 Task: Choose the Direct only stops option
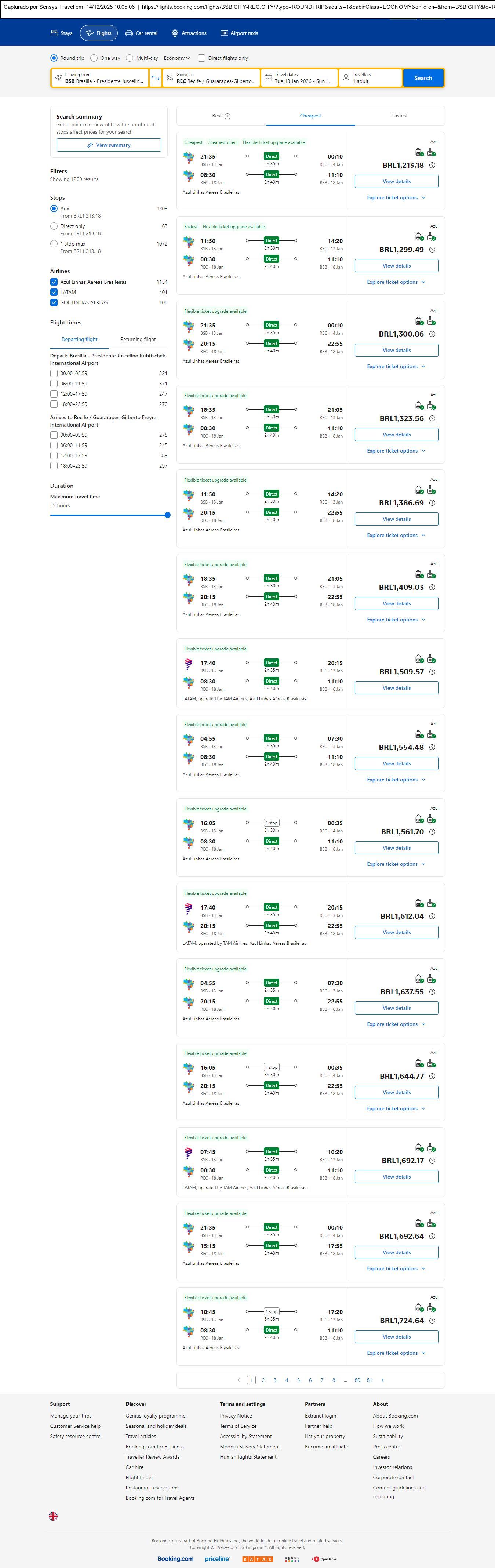click(54, 226)
